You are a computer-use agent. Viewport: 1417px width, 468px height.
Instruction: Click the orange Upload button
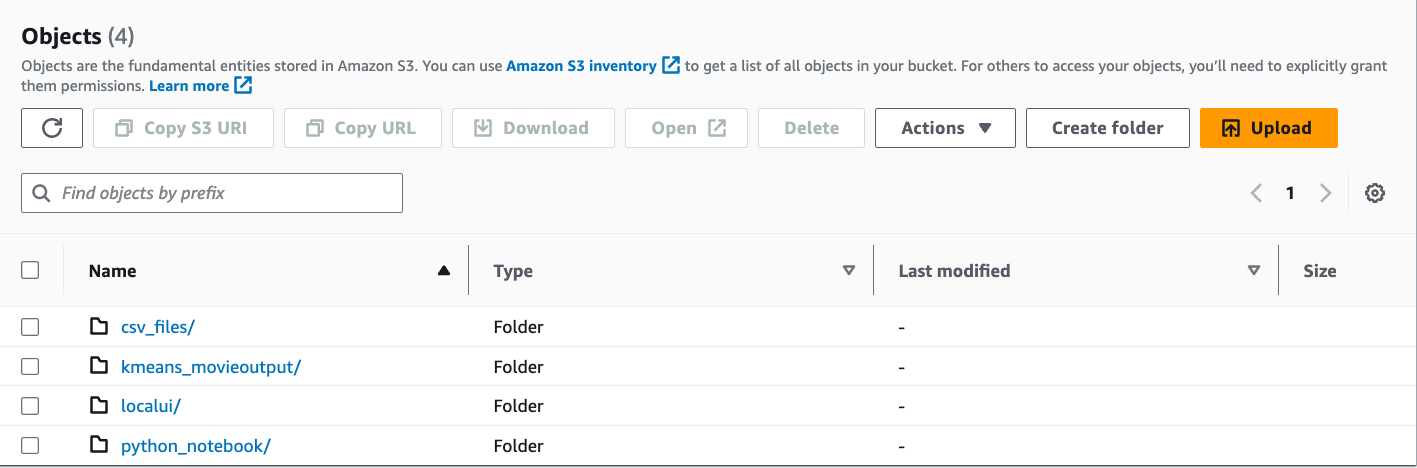coord(1269,128)
